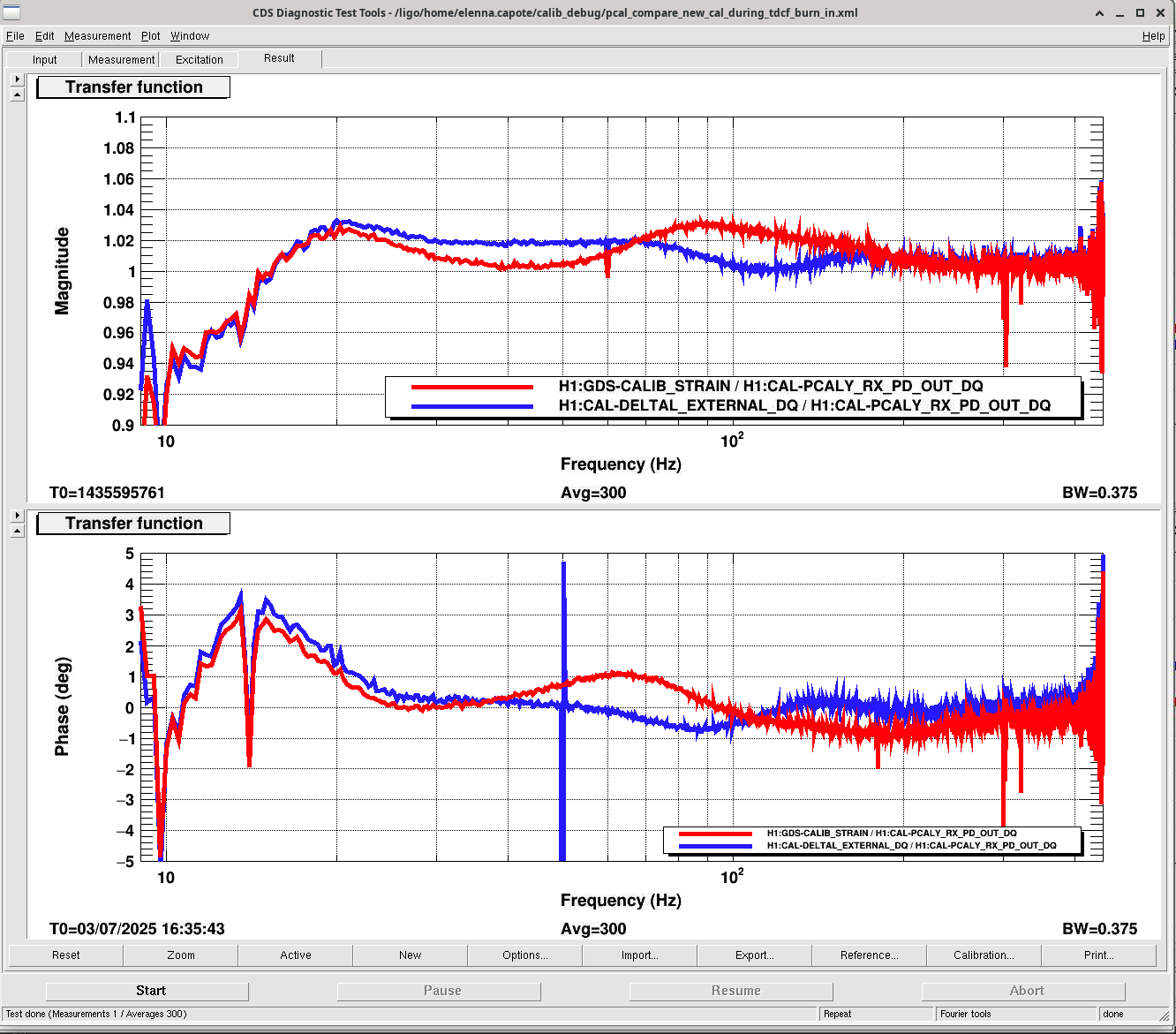Open the Help menu
The image size is (1176, 1034).
[x=1153, y=36]
